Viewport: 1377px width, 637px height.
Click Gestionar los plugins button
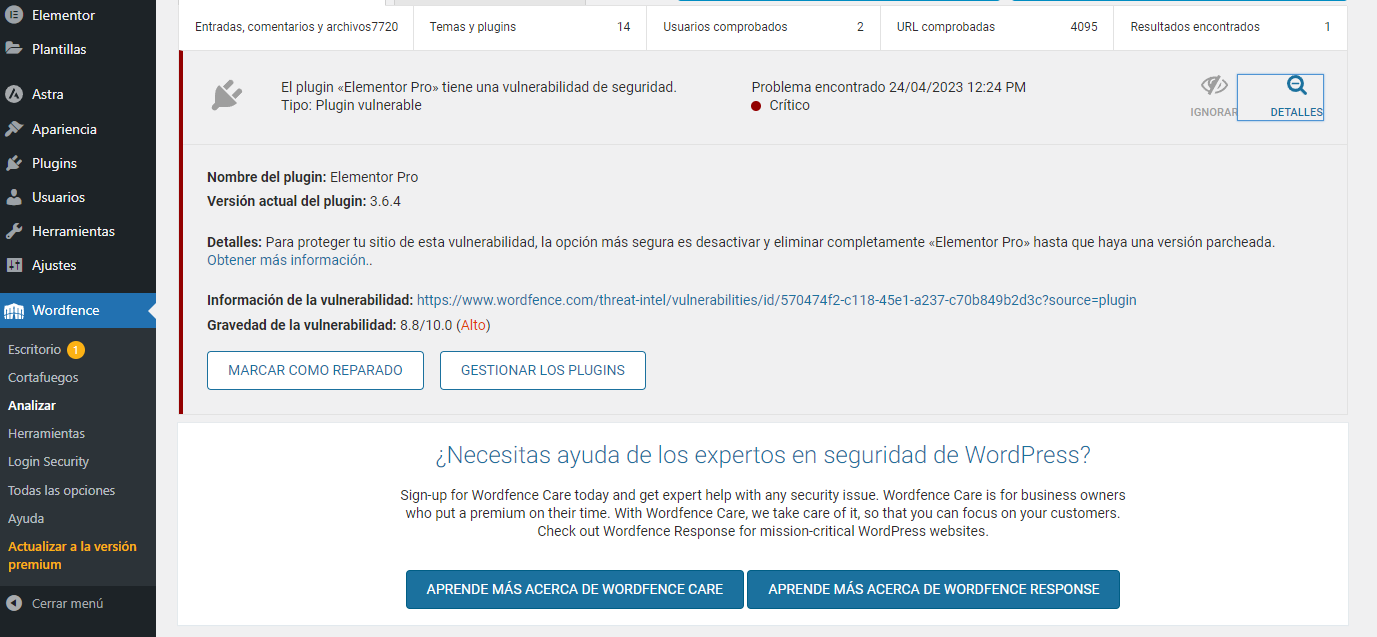pos(543,370)
